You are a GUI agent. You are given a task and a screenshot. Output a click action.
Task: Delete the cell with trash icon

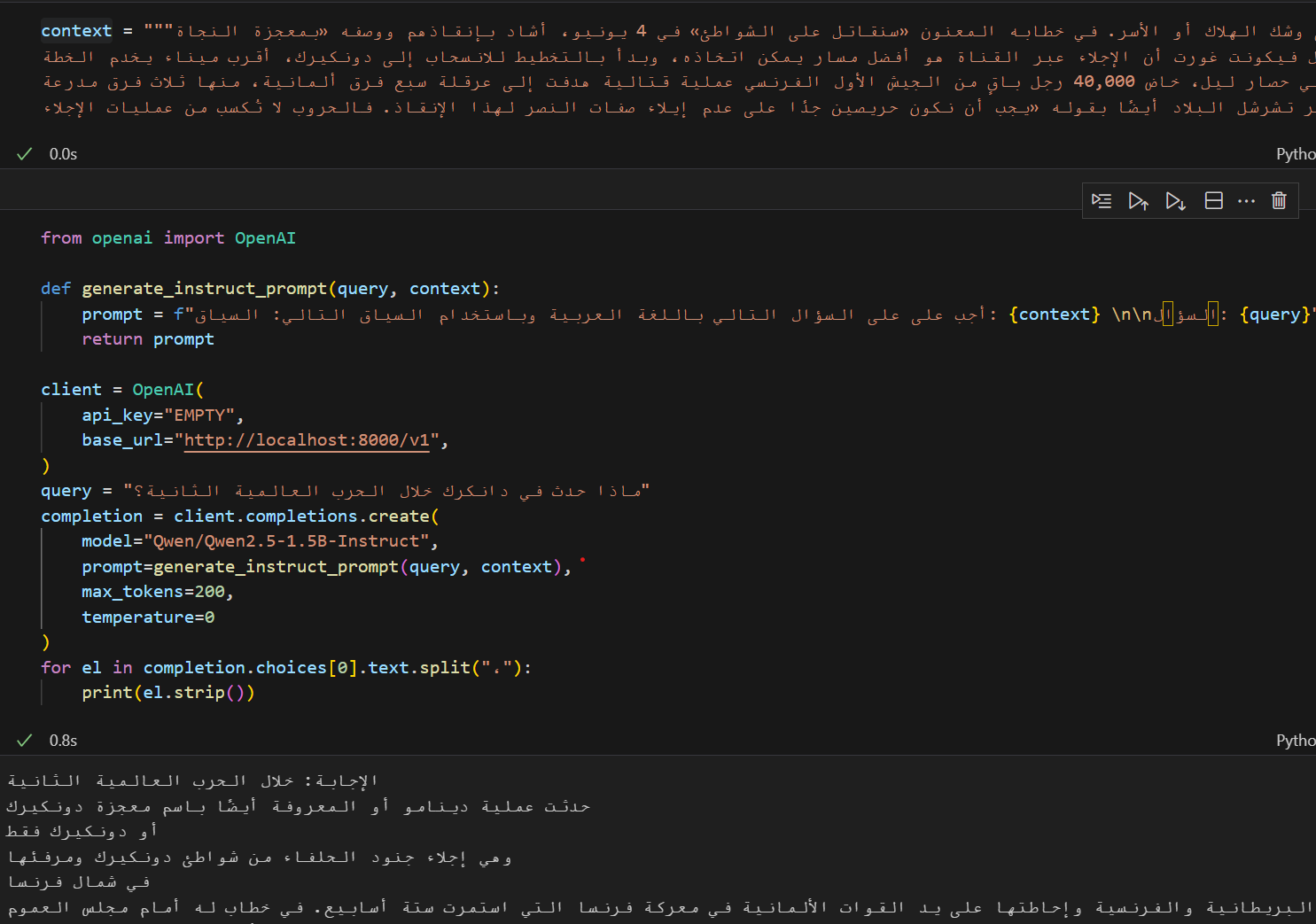pyautogui.click(x=1279, y=201)
